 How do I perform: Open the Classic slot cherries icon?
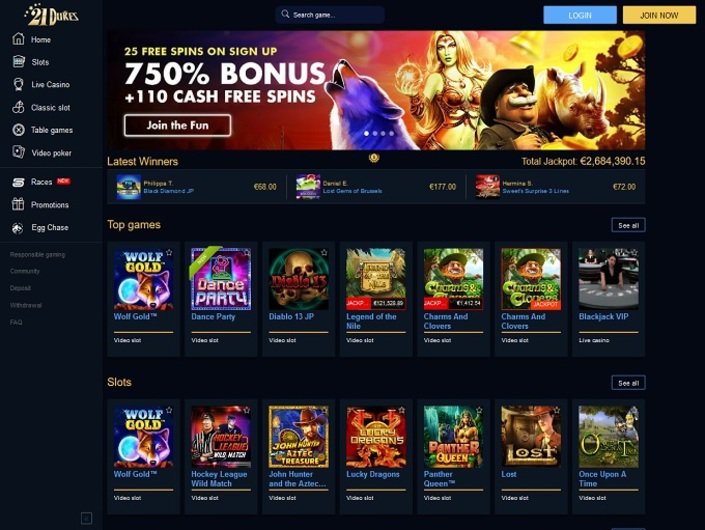(18, 107)
